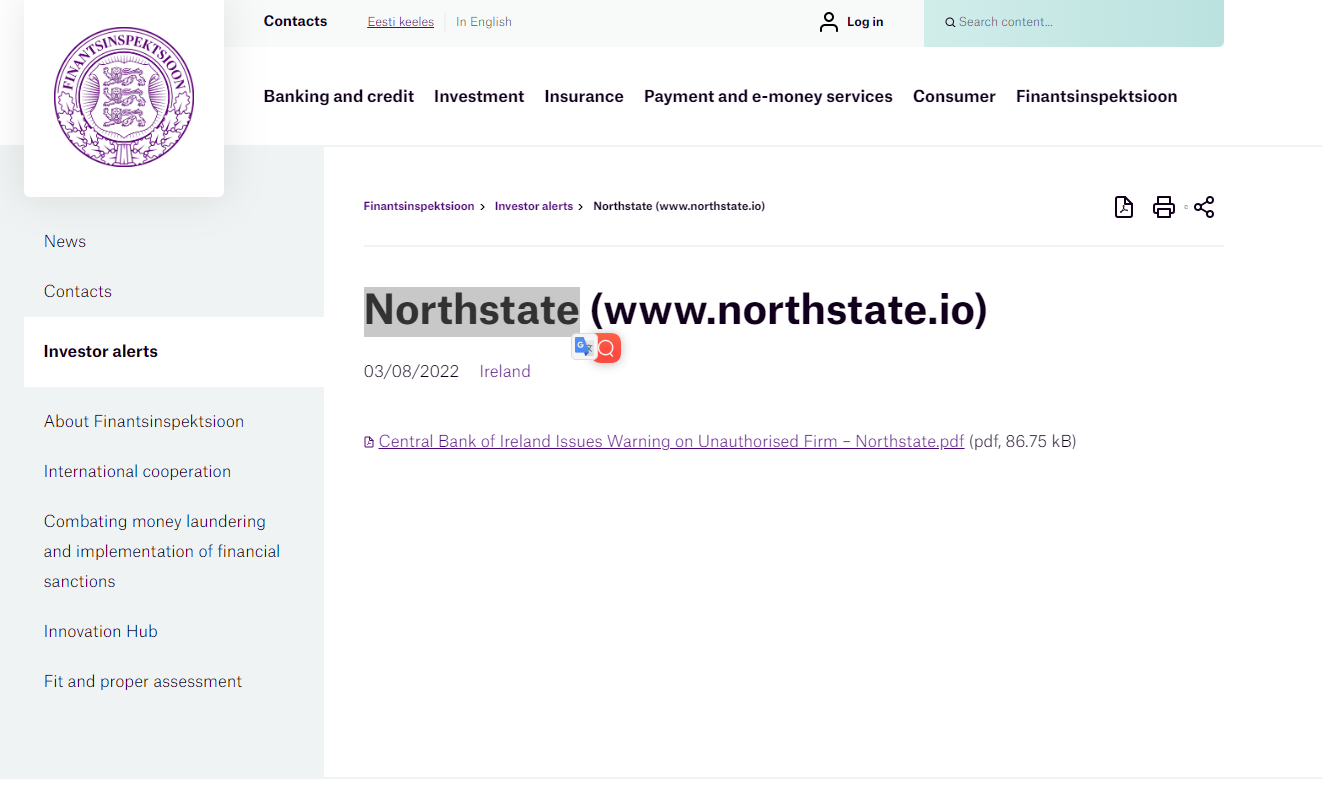Screen dimensions: 1322x789
Task: Open Fit and proper assessment page
Action: [x=143, y=681]
